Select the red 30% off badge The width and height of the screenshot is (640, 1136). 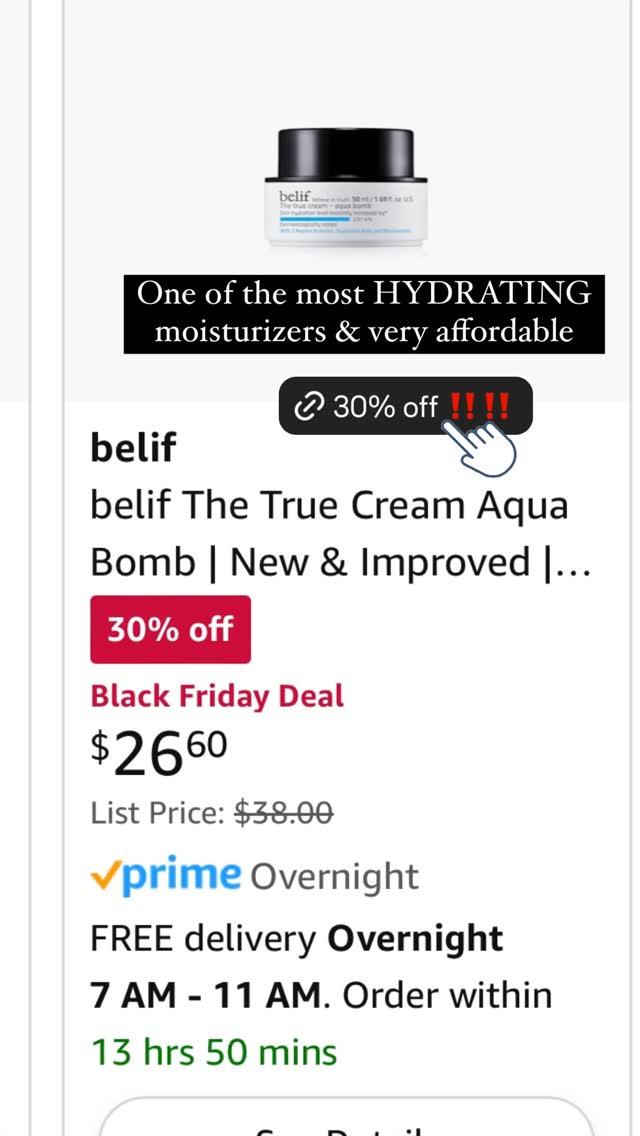point(170,629)
